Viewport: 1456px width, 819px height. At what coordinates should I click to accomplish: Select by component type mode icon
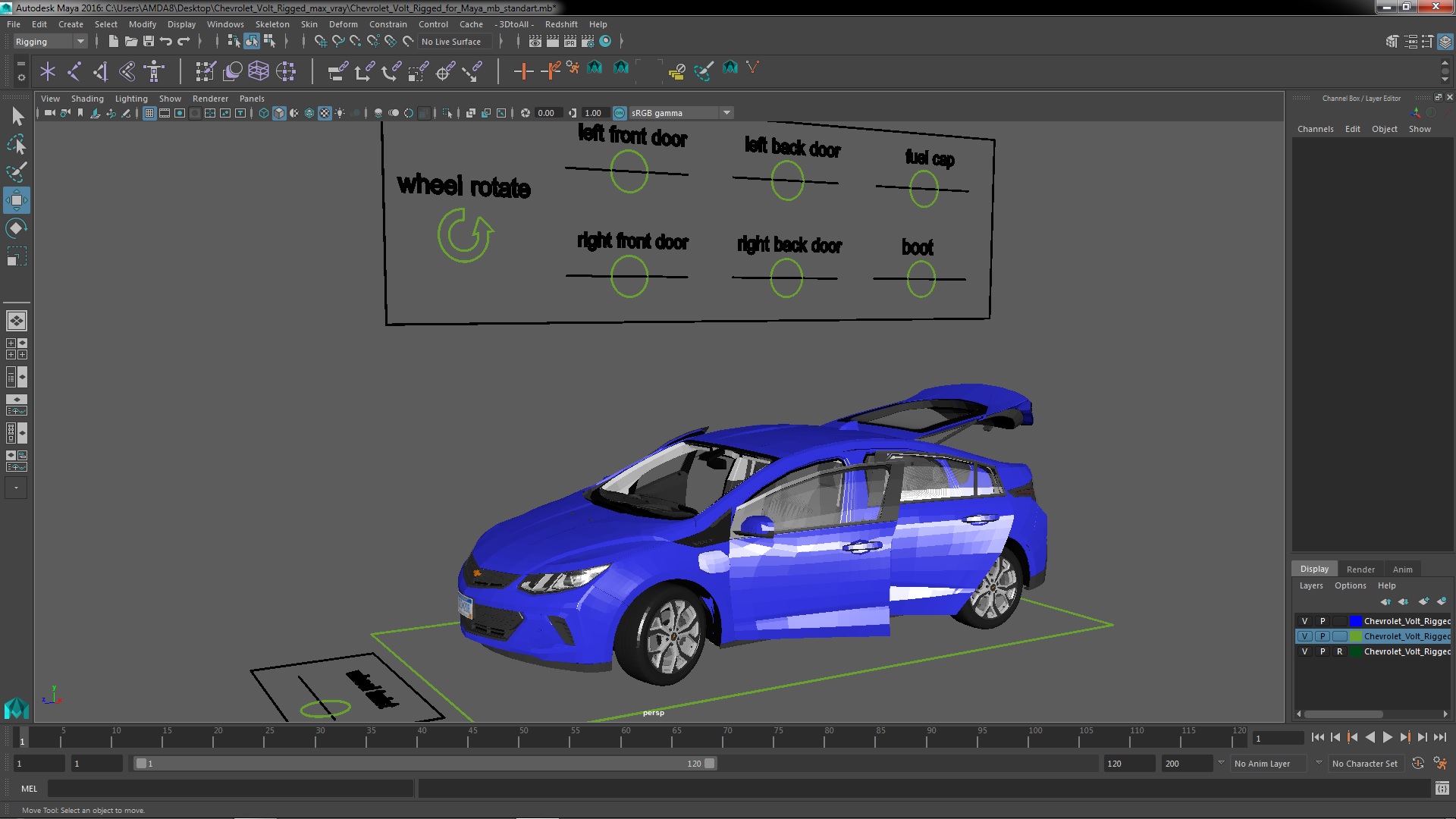pyautogui.click(x=268, y=42)
